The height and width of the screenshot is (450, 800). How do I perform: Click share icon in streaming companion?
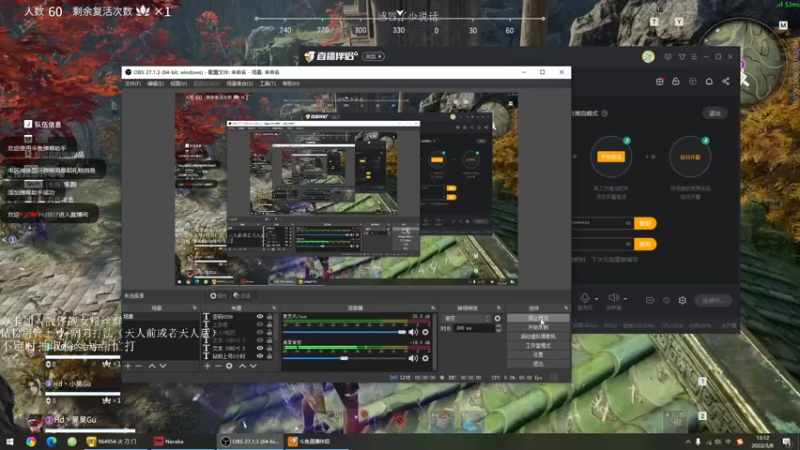726,82
